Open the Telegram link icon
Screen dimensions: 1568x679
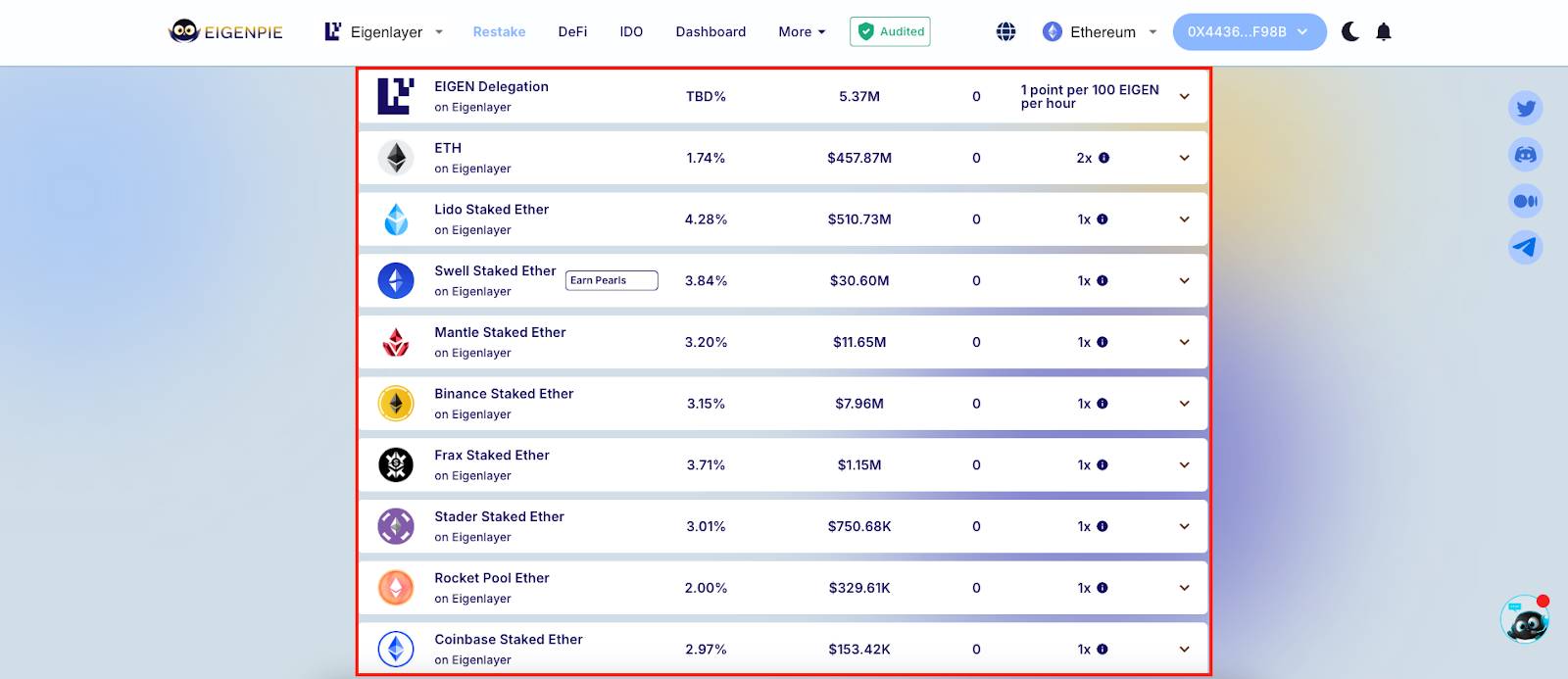click(x=1526, y=247)
